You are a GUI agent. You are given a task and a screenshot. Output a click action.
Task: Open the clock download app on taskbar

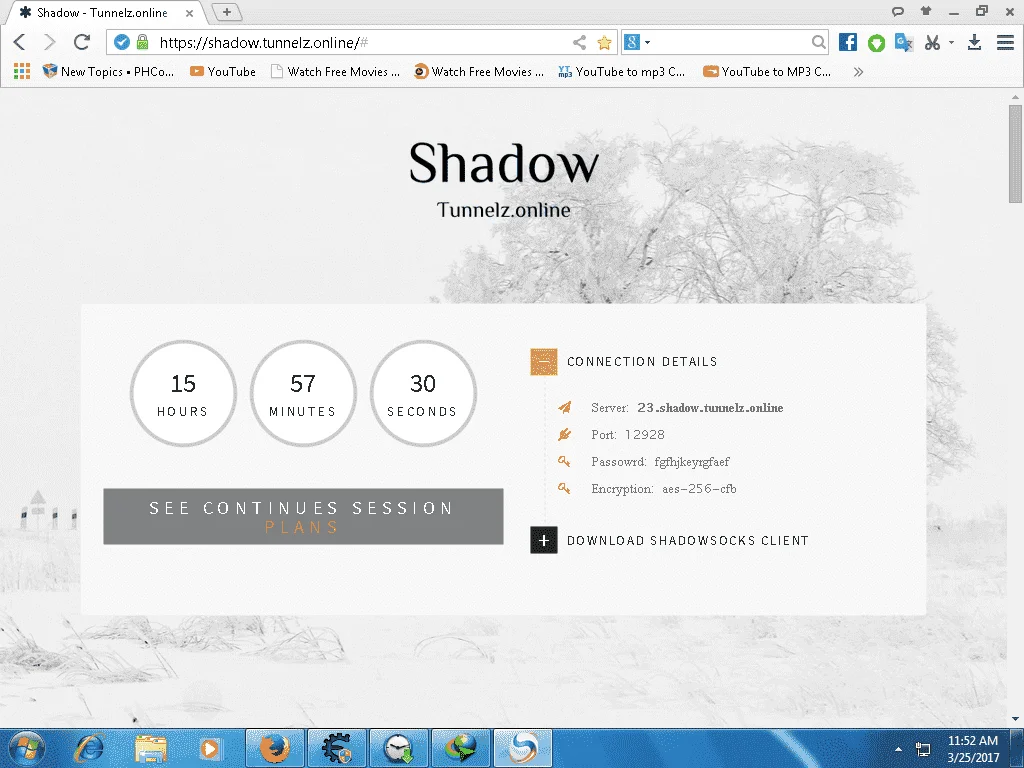pyautogui.click(x=398, y=748)
